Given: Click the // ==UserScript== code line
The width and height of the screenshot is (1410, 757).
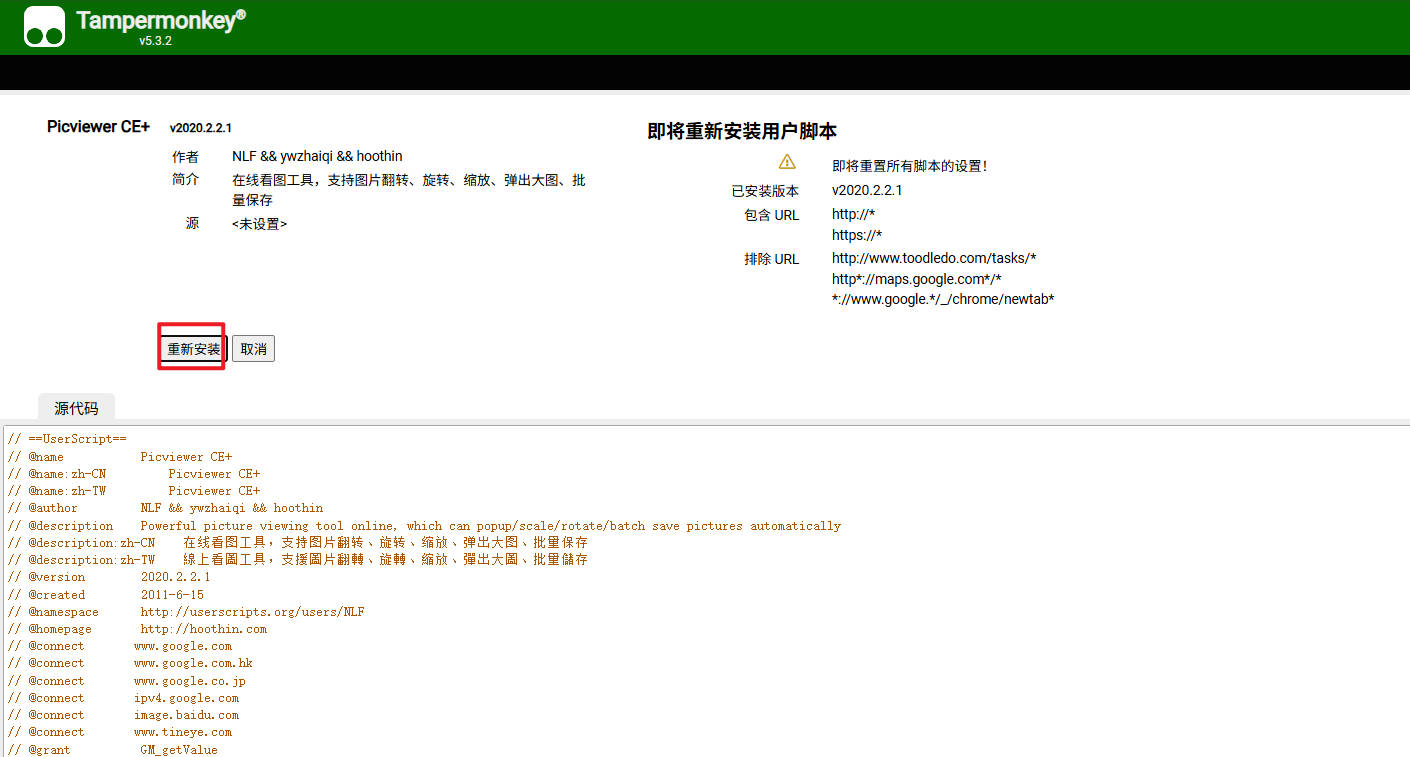Looking at the screenshot, I should click(67, 439).
